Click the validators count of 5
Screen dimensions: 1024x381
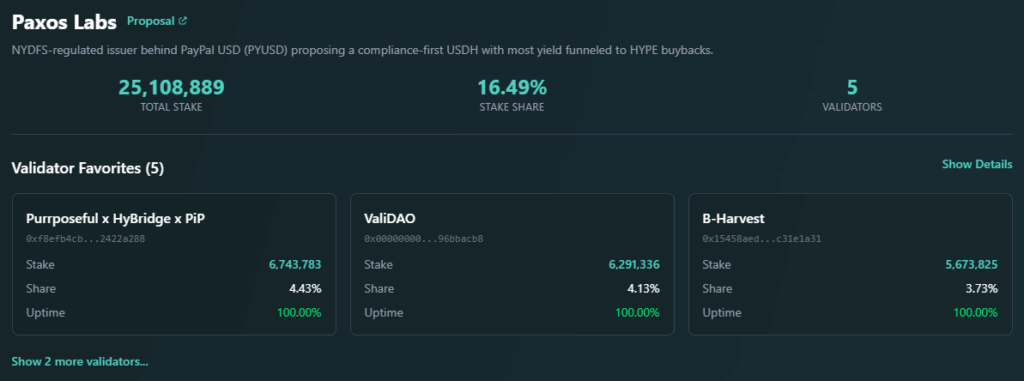point(852,88)
